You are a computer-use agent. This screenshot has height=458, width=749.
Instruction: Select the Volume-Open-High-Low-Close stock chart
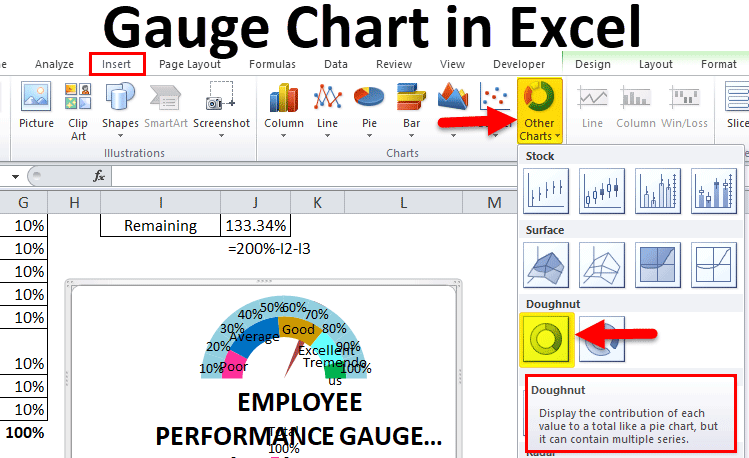coord(714,191)
